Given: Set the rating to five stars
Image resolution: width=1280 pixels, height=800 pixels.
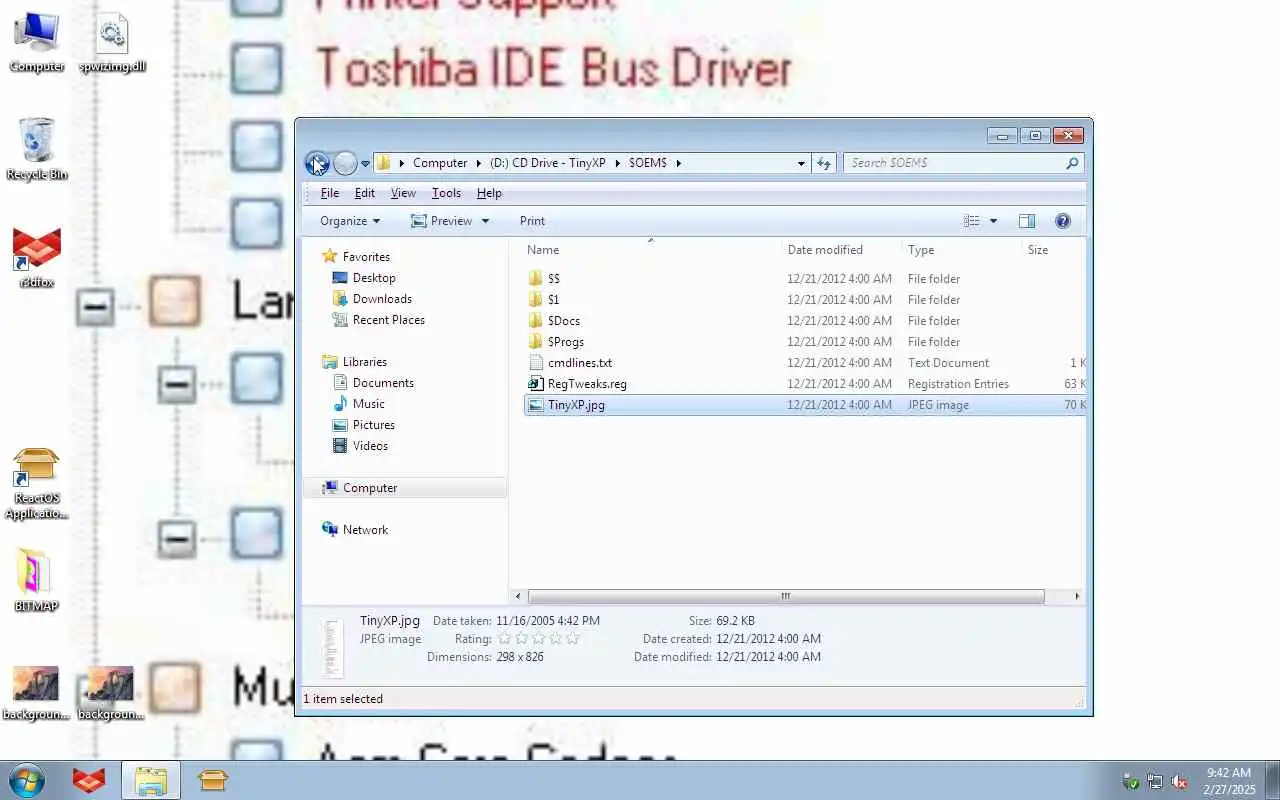Looking at the screenshot, I should click(x=572, y=638).
